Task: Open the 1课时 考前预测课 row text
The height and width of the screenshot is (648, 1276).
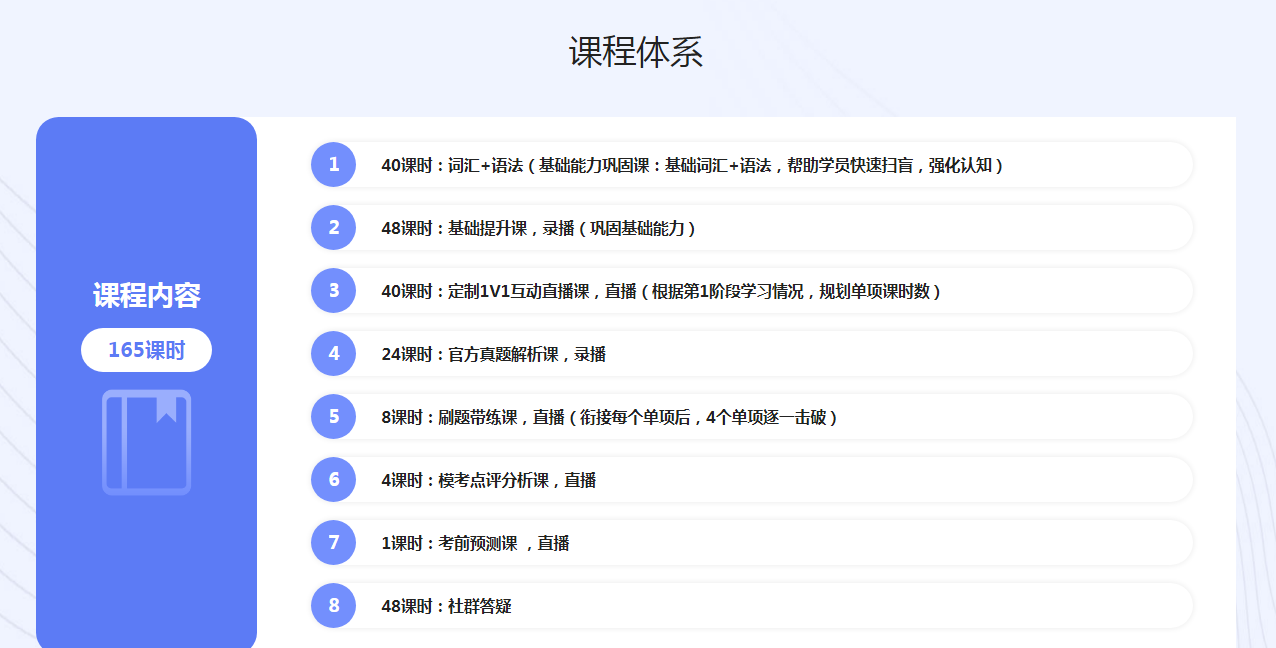Action: (475, 544)
